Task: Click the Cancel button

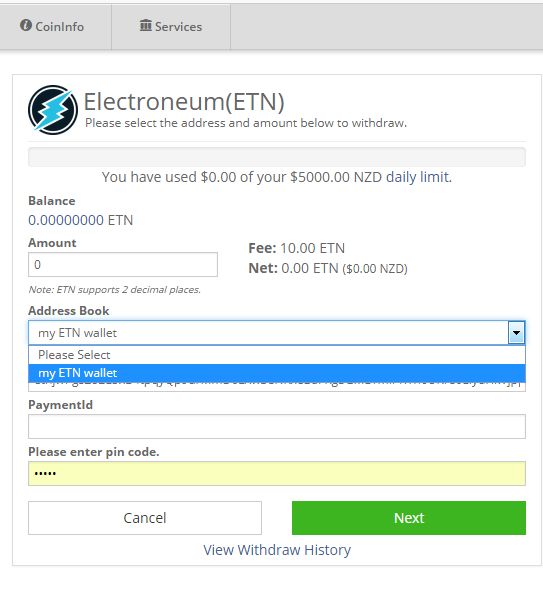Action: pyautogui.click(x=145, y=518)
